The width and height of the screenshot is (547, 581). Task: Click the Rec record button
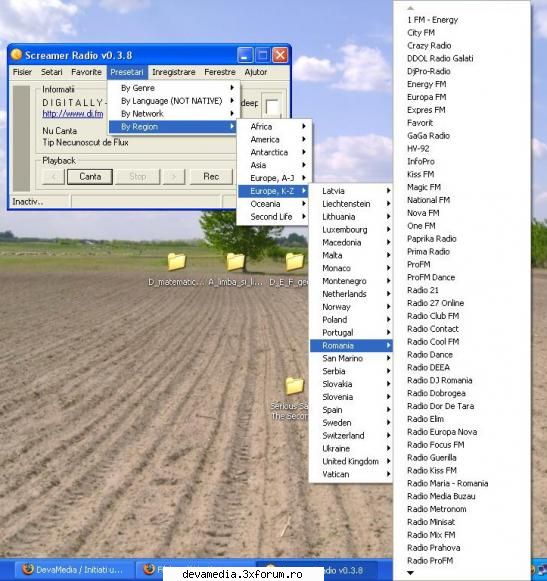click(x=211, y=177)
